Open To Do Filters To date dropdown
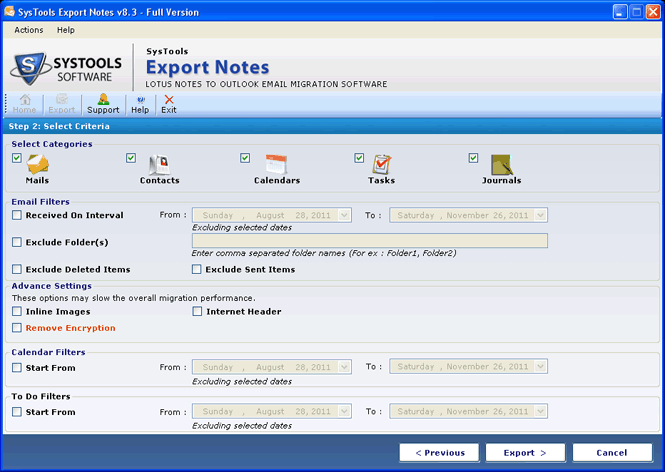665x472 pixels. point(540,411)
